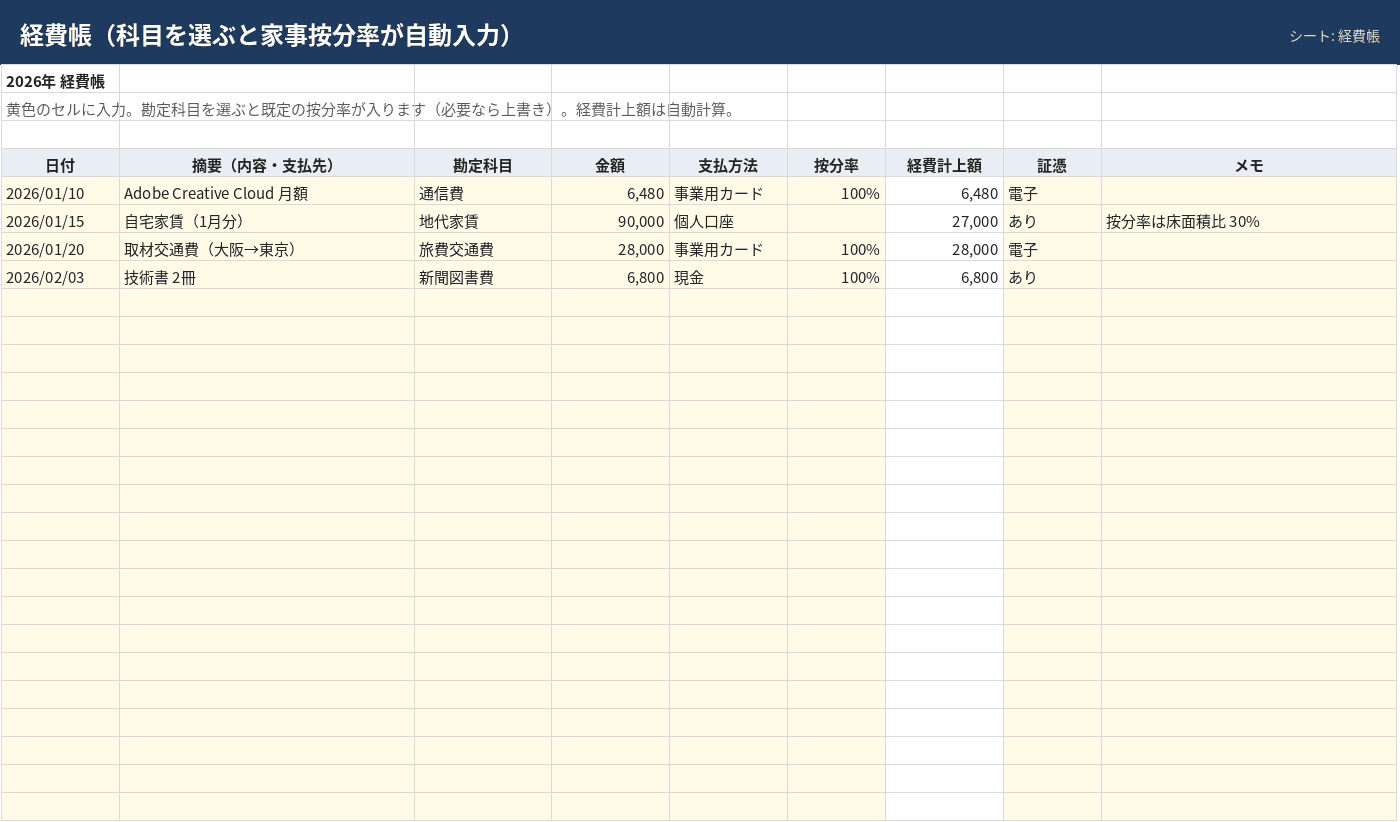This screenshot has height=822, width=1400.
Task: Click the '日付' column header
Action: (60, 164)
